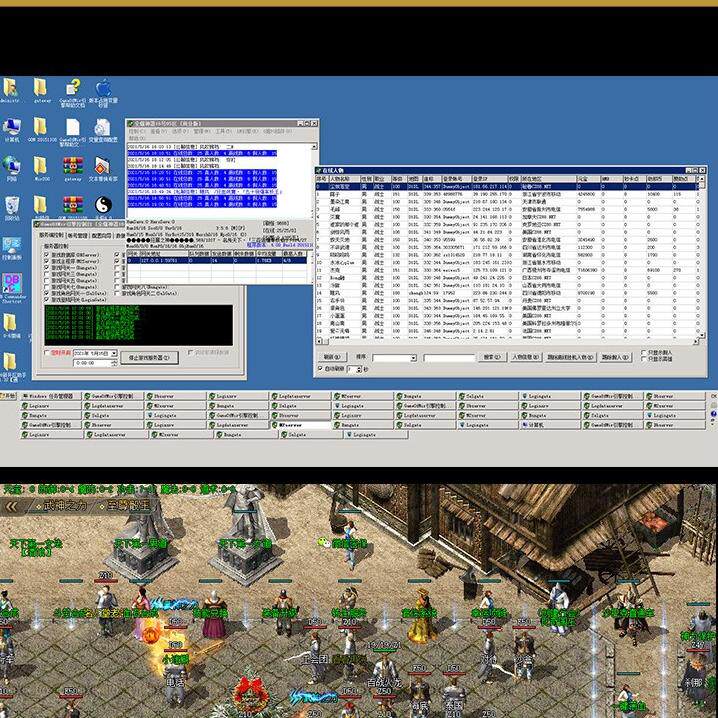Image resolution: width=718 pixels, height=718 pixels.
Task: Open the 排序 sort dropdown
Action: (413, 358)
